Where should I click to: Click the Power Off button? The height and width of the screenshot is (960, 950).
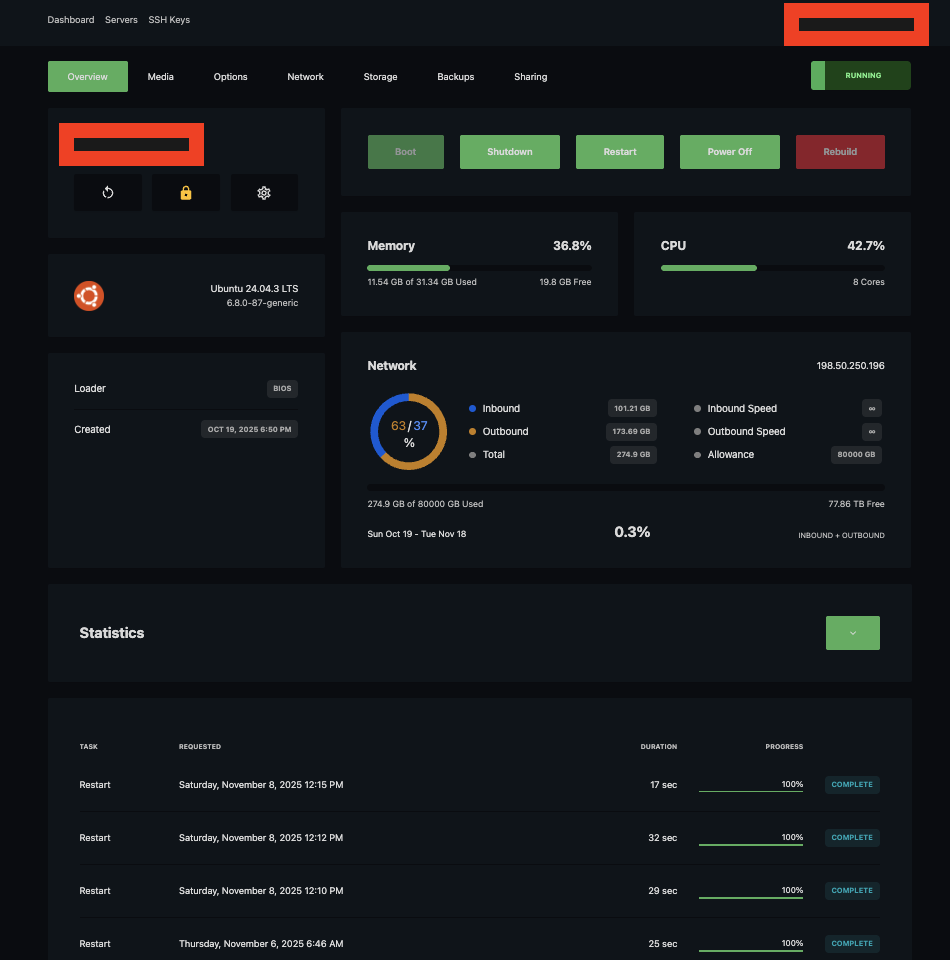(730, 152)
